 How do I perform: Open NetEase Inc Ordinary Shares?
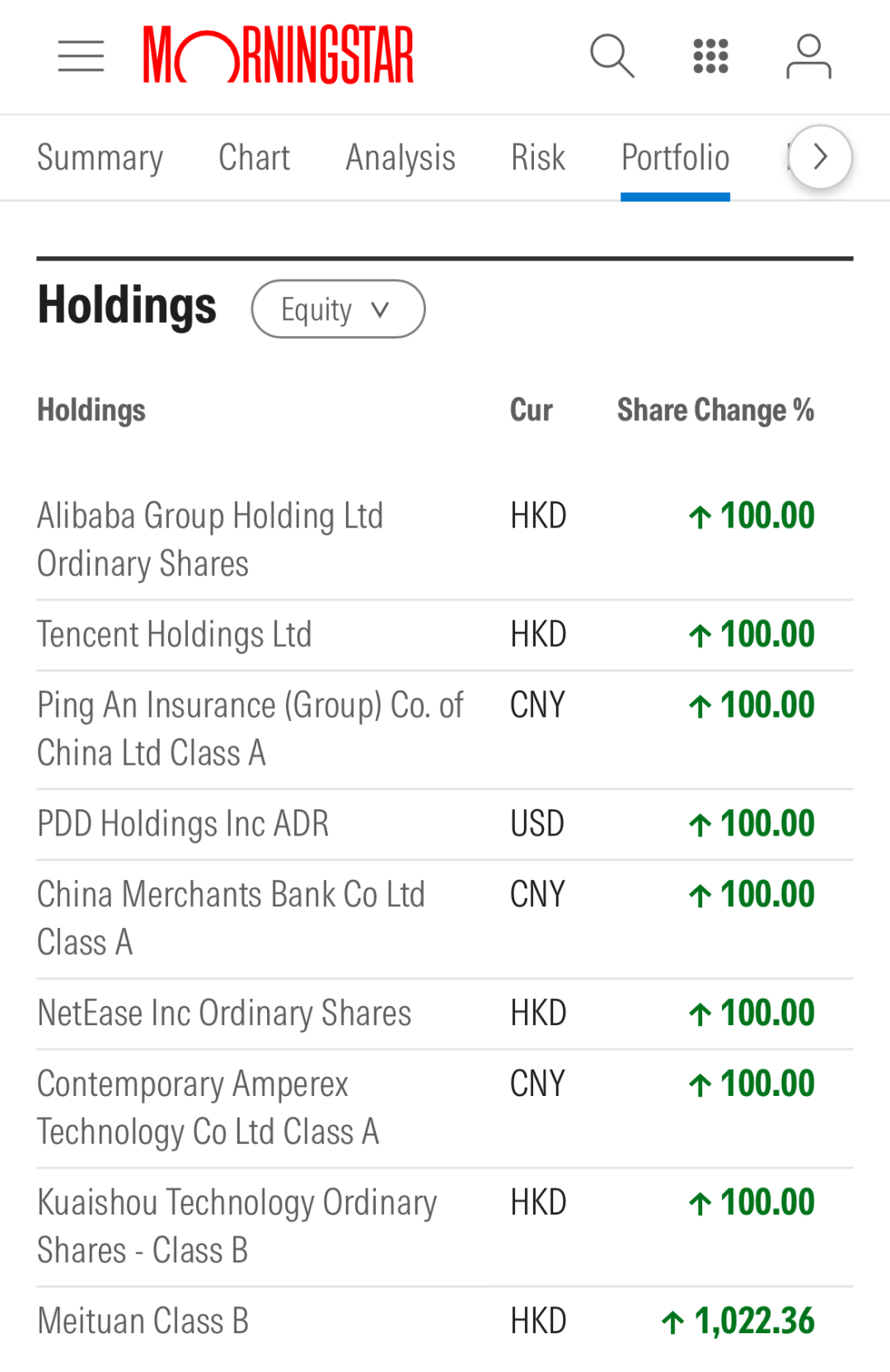(224, 1013)
